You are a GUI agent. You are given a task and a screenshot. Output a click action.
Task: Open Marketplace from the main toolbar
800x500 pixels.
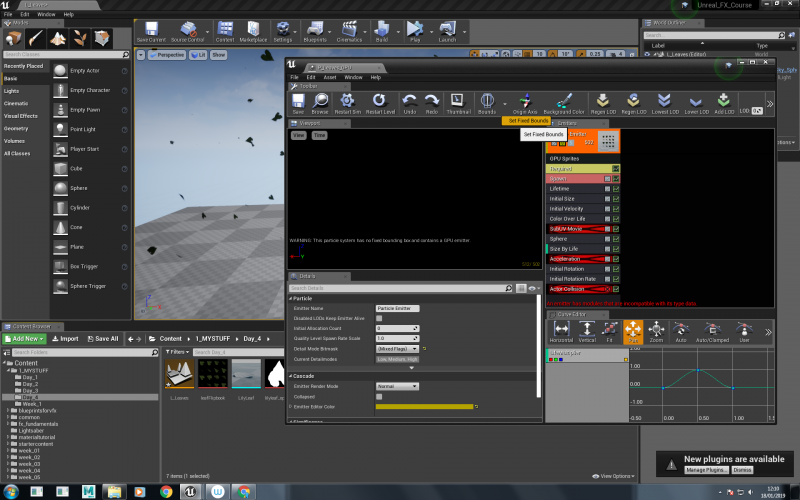point(253,32)
